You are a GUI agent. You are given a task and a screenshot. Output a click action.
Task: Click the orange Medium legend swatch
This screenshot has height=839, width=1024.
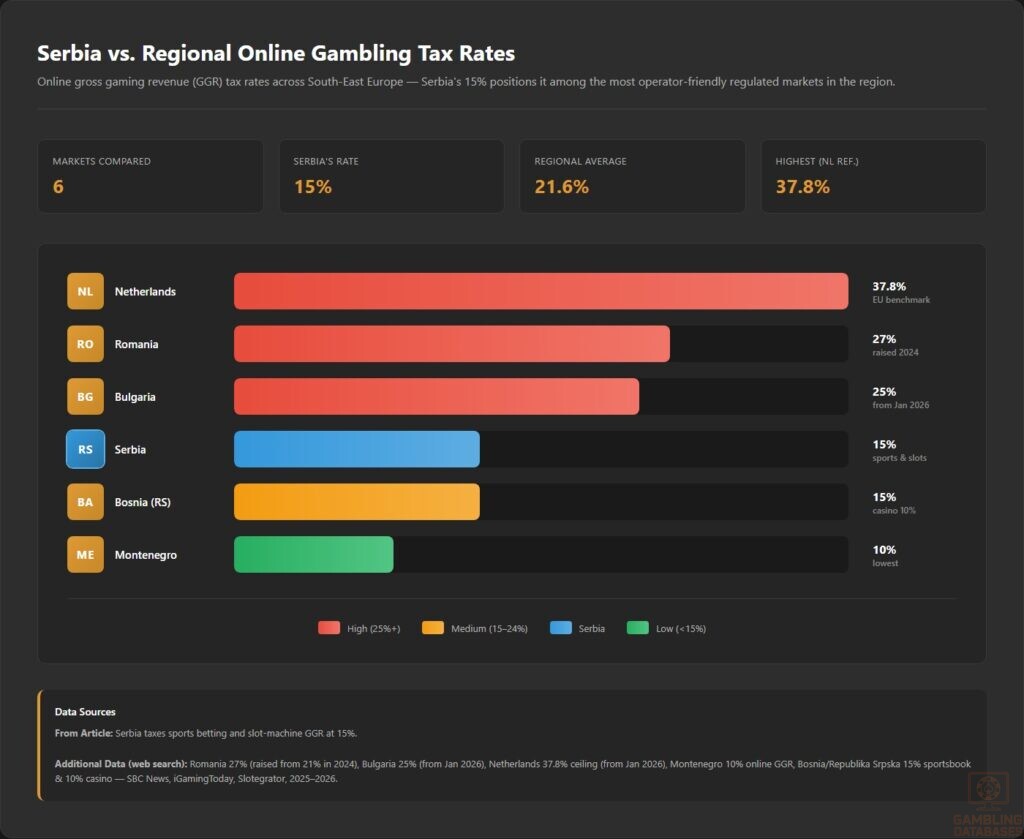click(433, 628)
